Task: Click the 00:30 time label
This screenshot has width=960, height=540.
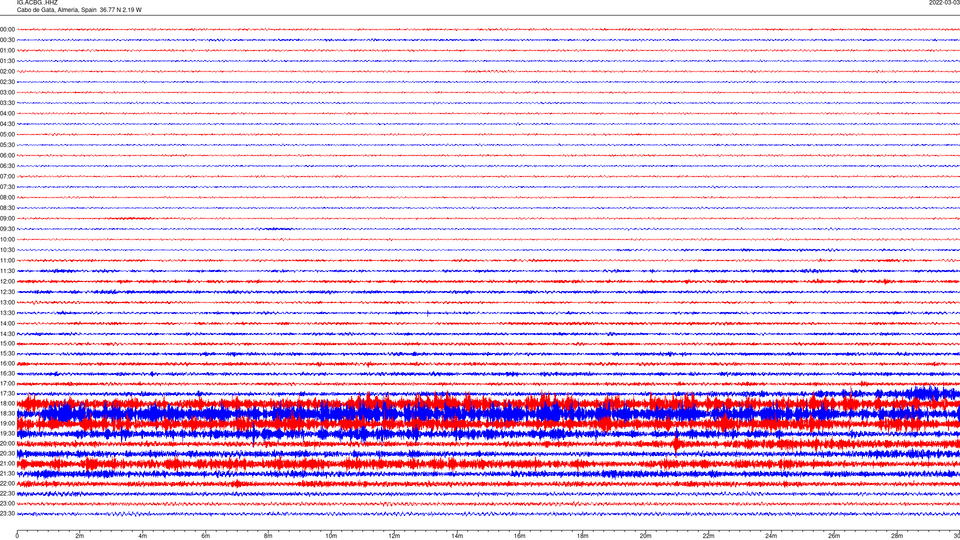Action: [x=7, y=40]
